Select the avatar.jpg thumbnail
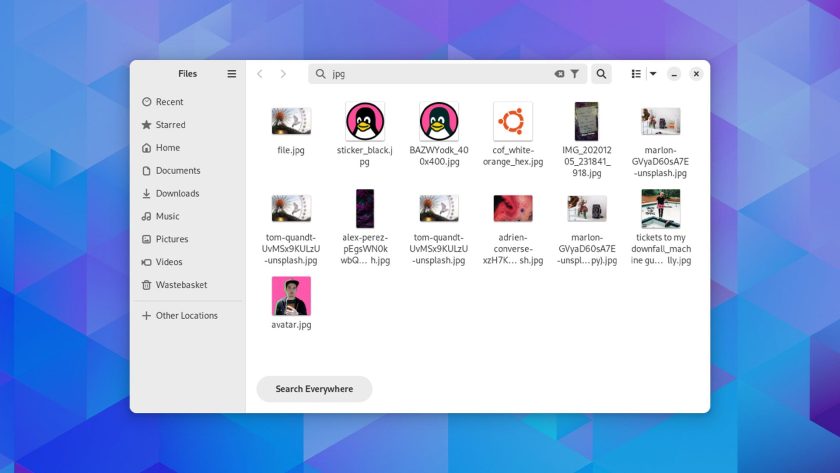The width and height of the screenshot is (840, 473). click(x=291, y=297)
